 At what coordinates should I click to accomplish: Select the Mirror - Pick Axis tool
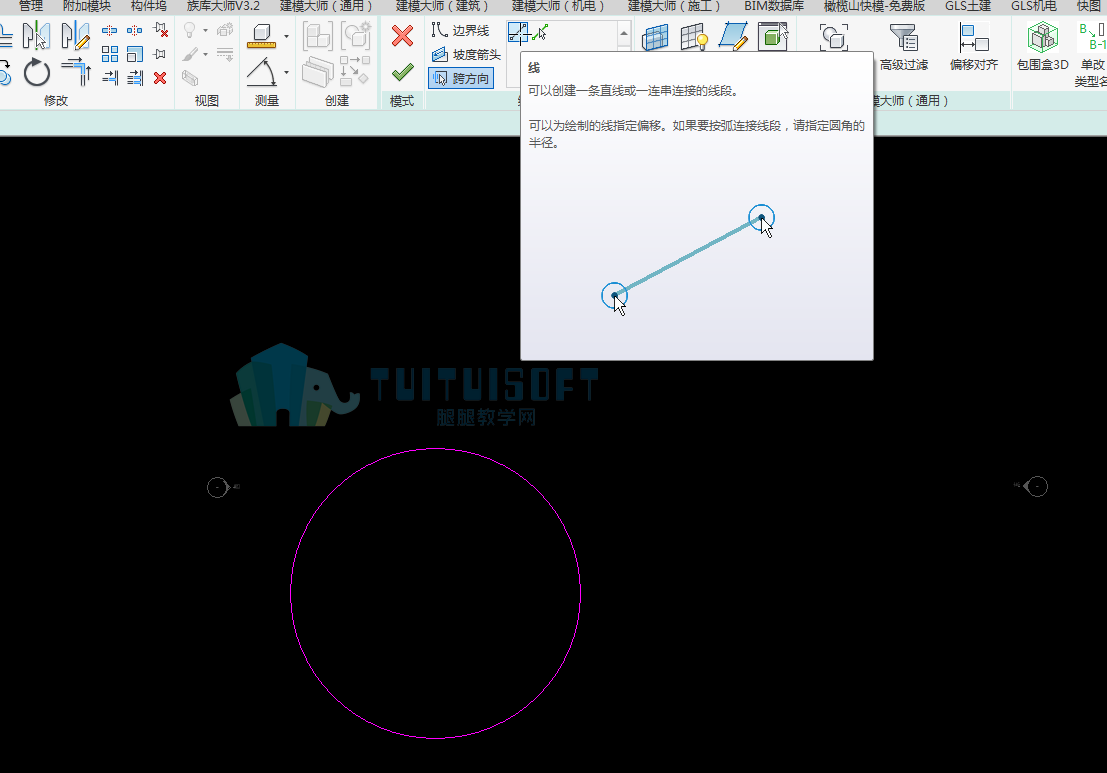(x=35, y=36)
